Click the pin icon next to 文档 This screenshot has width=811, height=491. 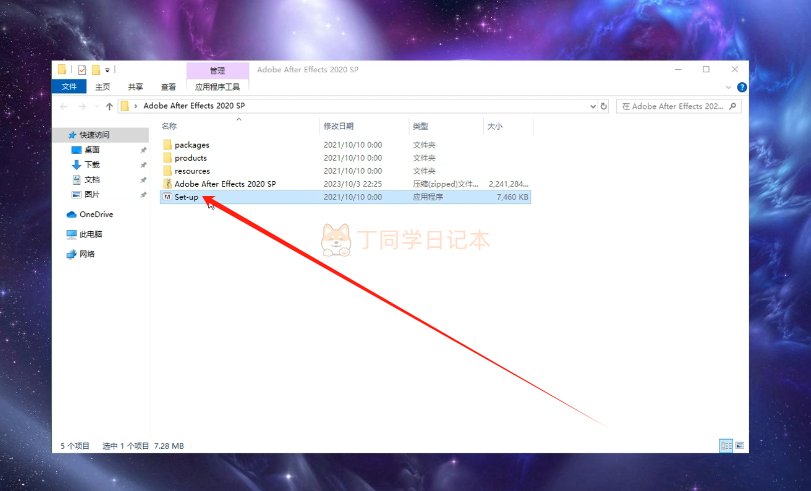pos(143,180)
